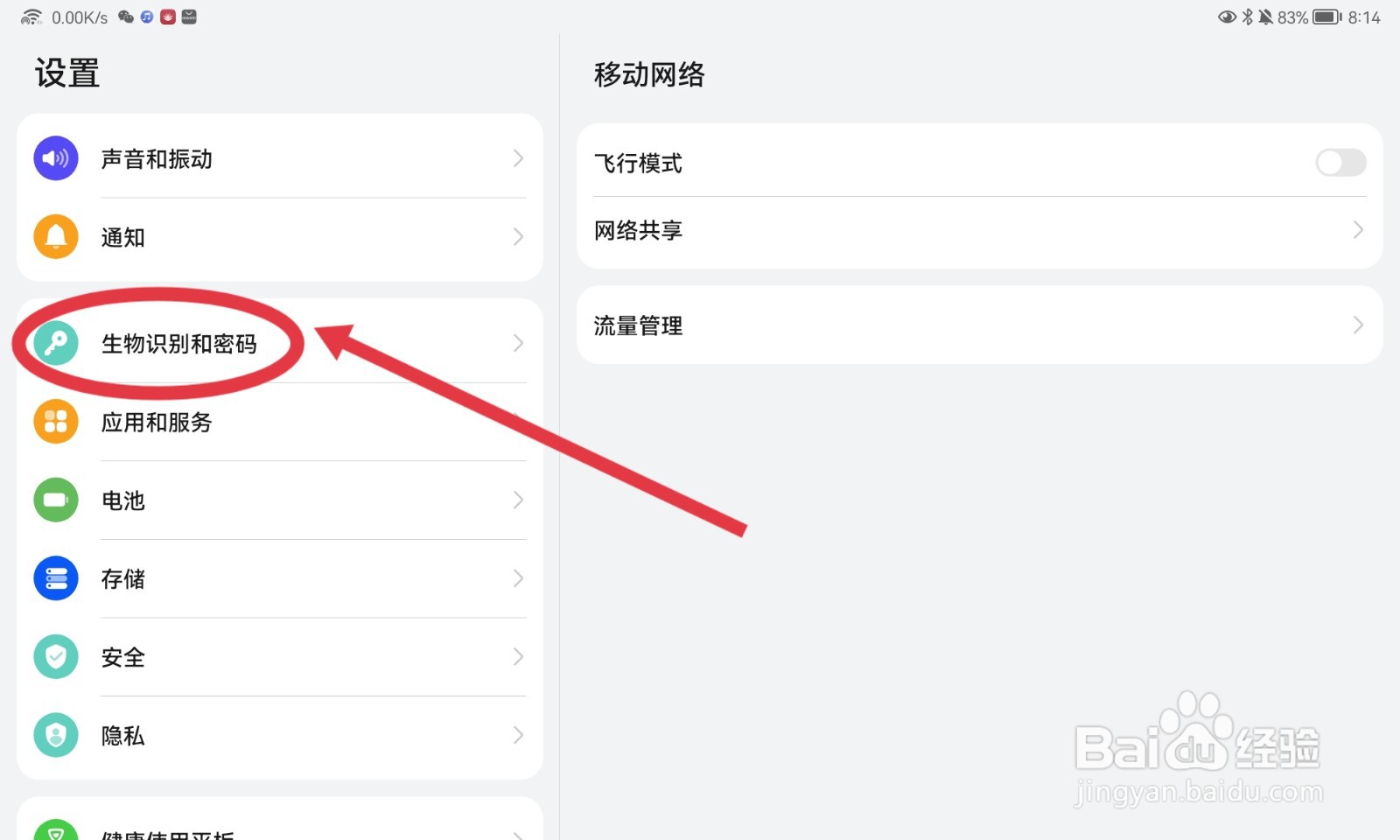Open 流量管理 data usage option
The height and width of the screenshot is (840, 1400).
tap(980, 325)
